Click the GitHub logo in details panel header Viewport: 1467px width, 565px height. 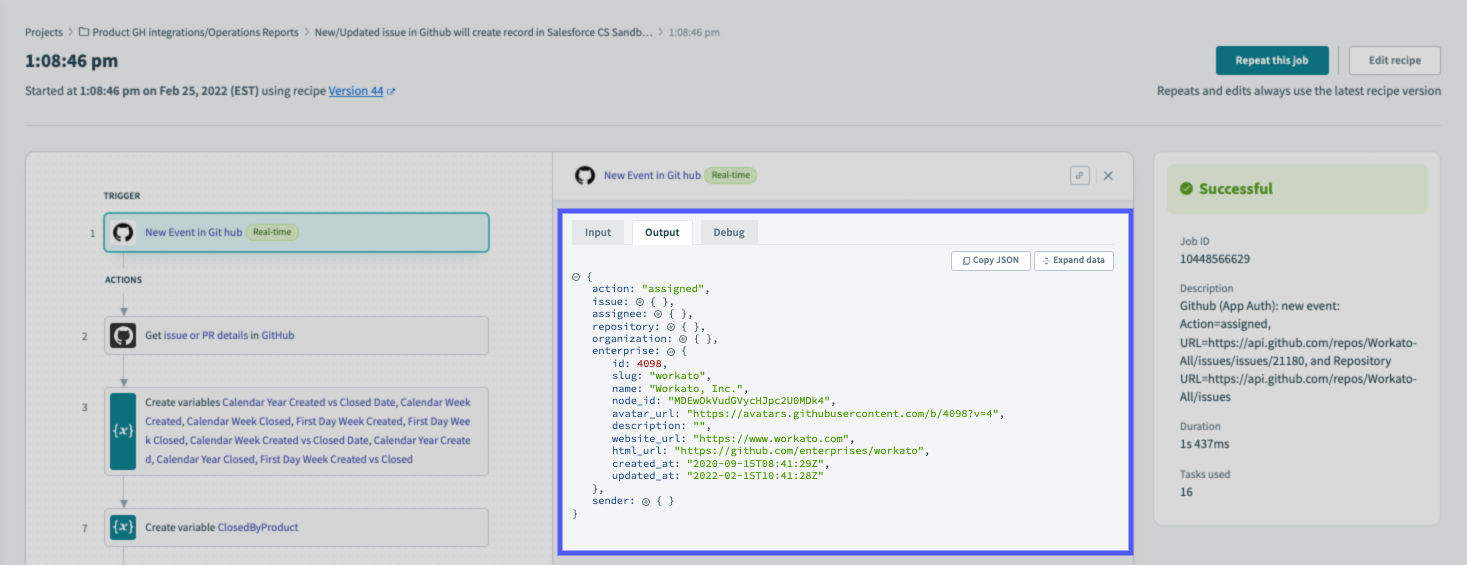point(585,175)
